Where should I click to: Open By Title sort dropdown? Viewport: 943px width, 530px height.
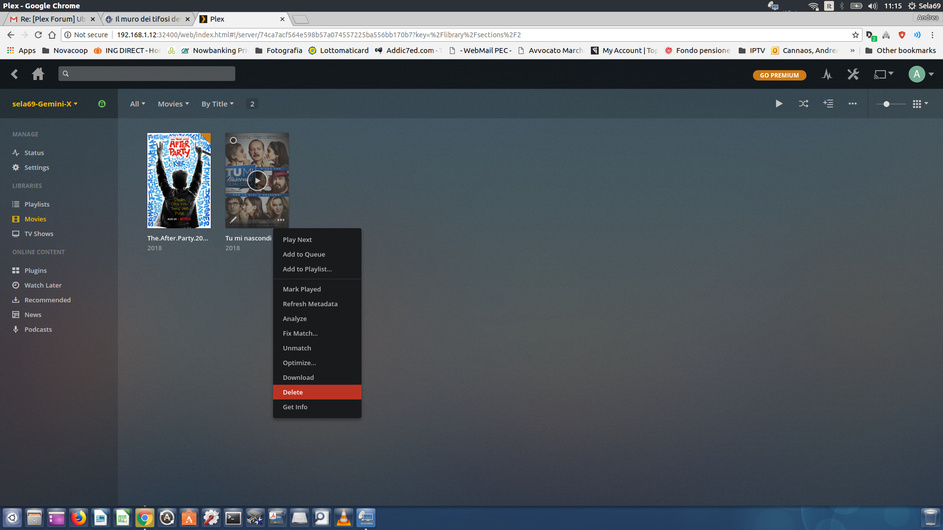click(217, 104)
